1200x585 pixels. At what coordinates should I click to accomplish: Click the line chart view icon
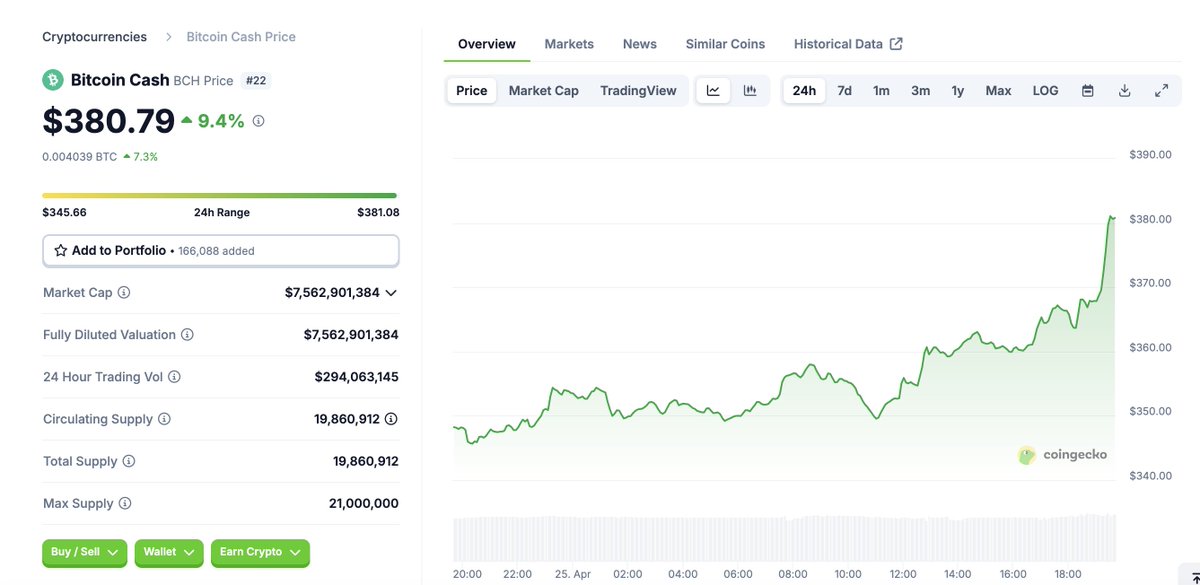(713, 91)
